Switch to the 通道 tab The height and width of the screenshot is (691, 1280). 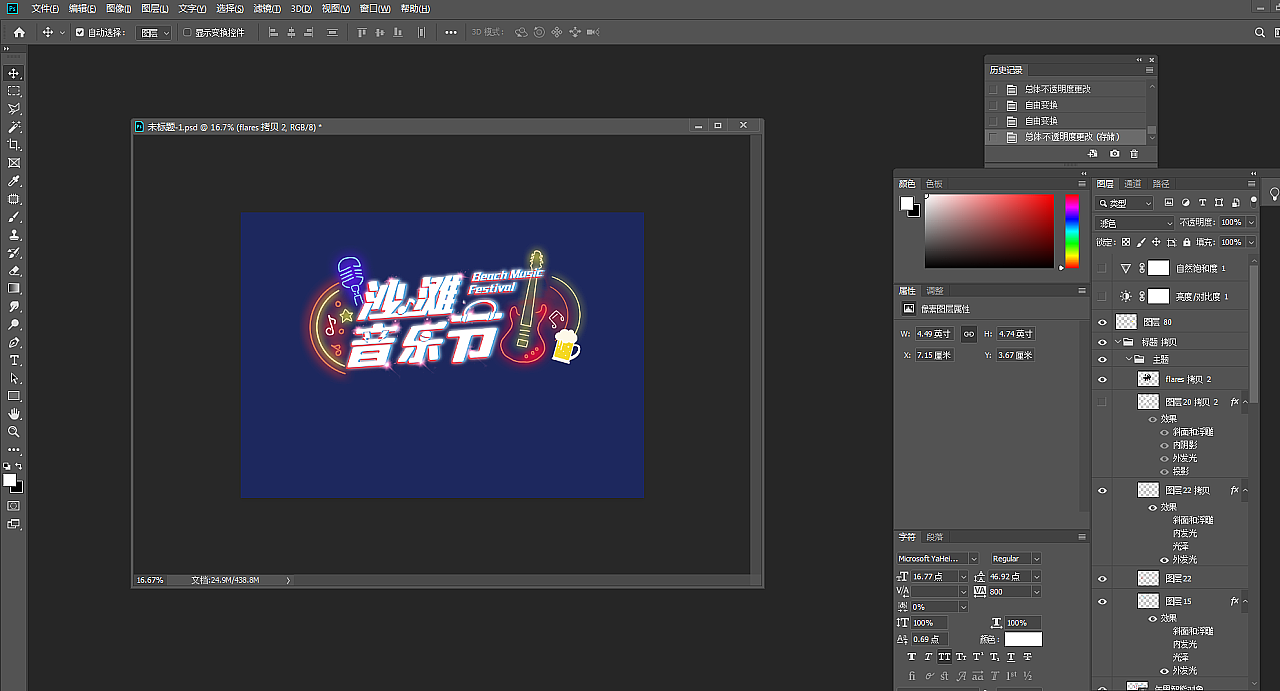1131,183
